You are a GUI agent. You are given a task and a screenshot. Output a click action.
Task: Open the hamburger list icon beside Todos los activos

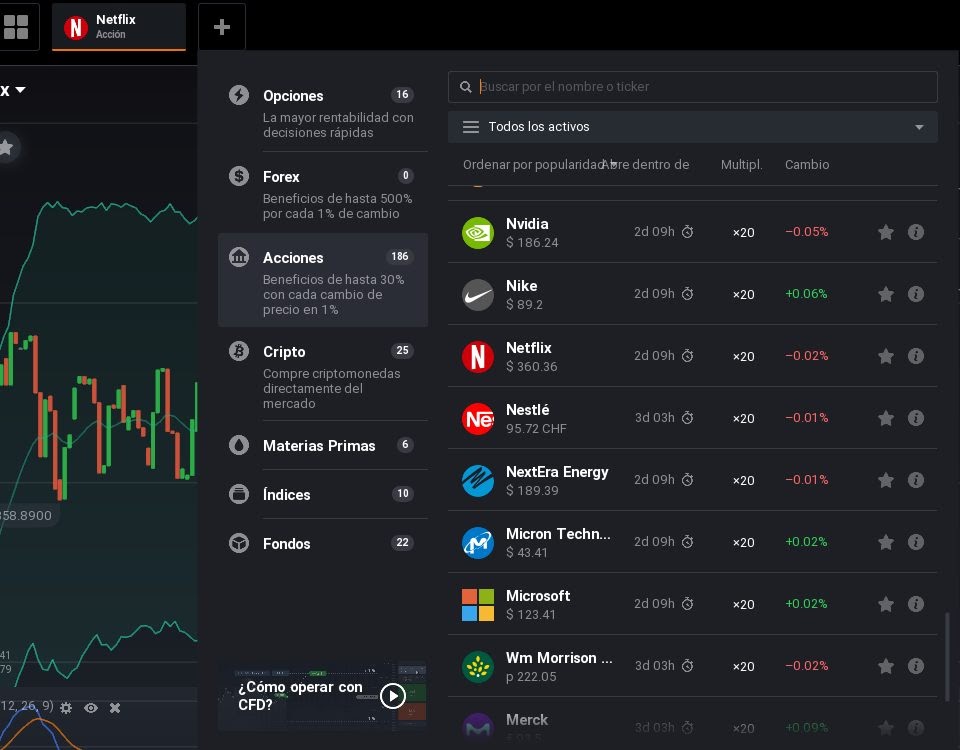470,127
